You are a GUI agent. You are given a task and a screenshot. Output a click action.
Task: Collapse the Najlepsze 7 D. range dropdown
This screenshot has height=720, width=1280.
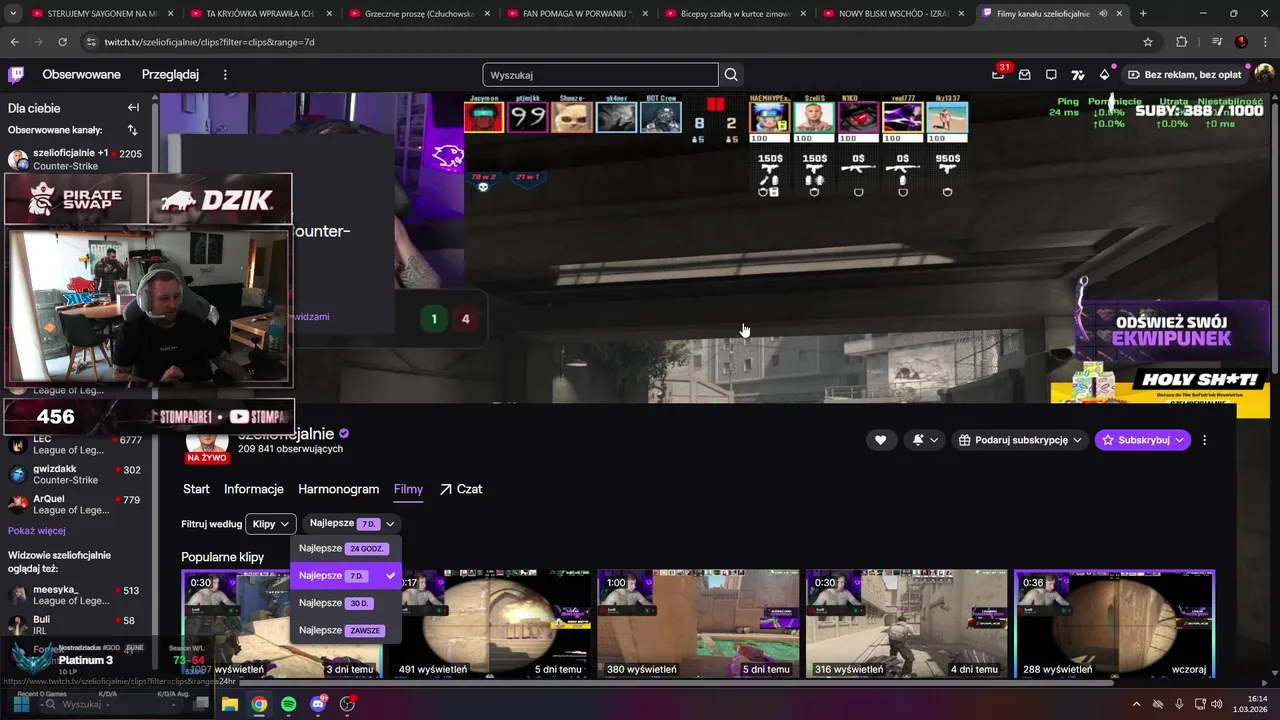pyautogui.click(x=352, y=524)
